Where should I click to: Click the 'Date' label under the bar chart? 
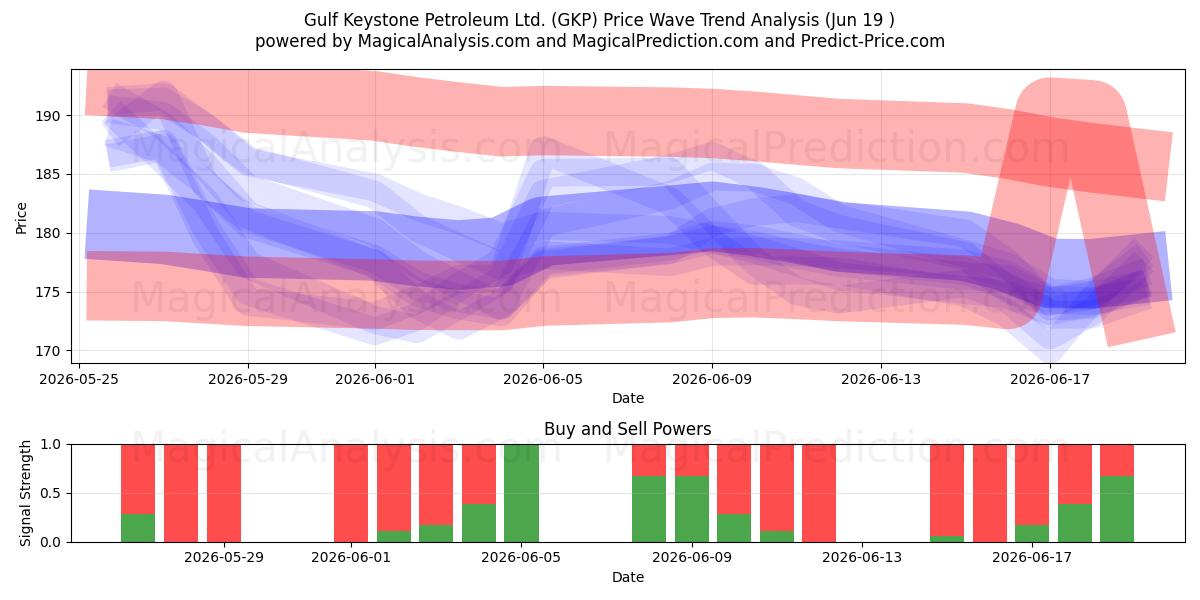[x=628, y=577]
